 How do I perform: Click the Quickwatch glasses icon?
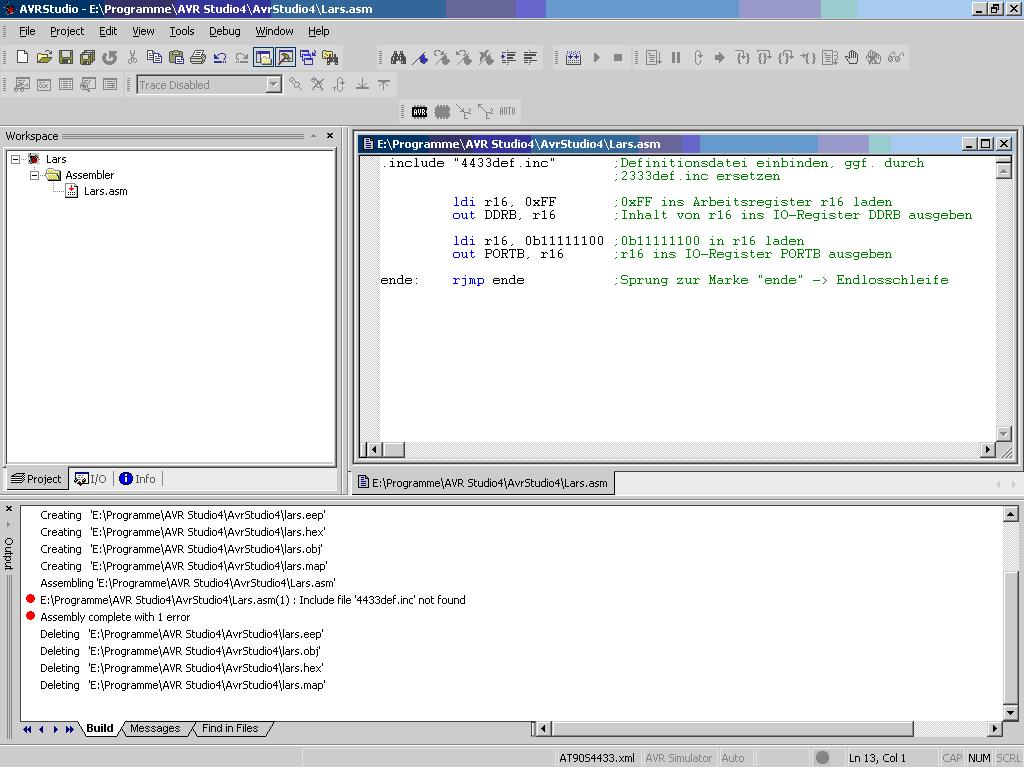pos(895,57)
